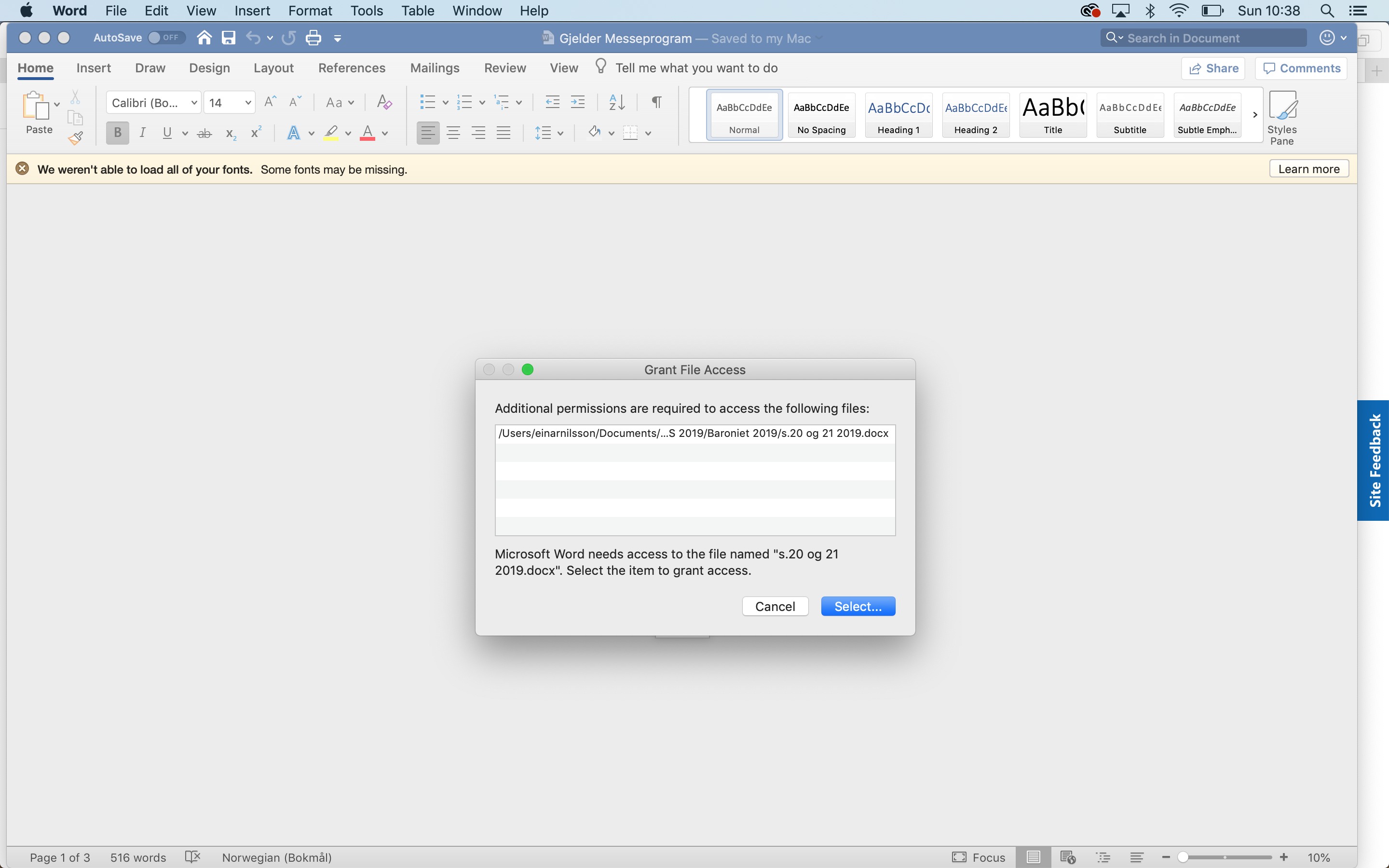1389x868 pixels.
Task: Click the Increase Indent icon
Action: [x=577, y=102]
